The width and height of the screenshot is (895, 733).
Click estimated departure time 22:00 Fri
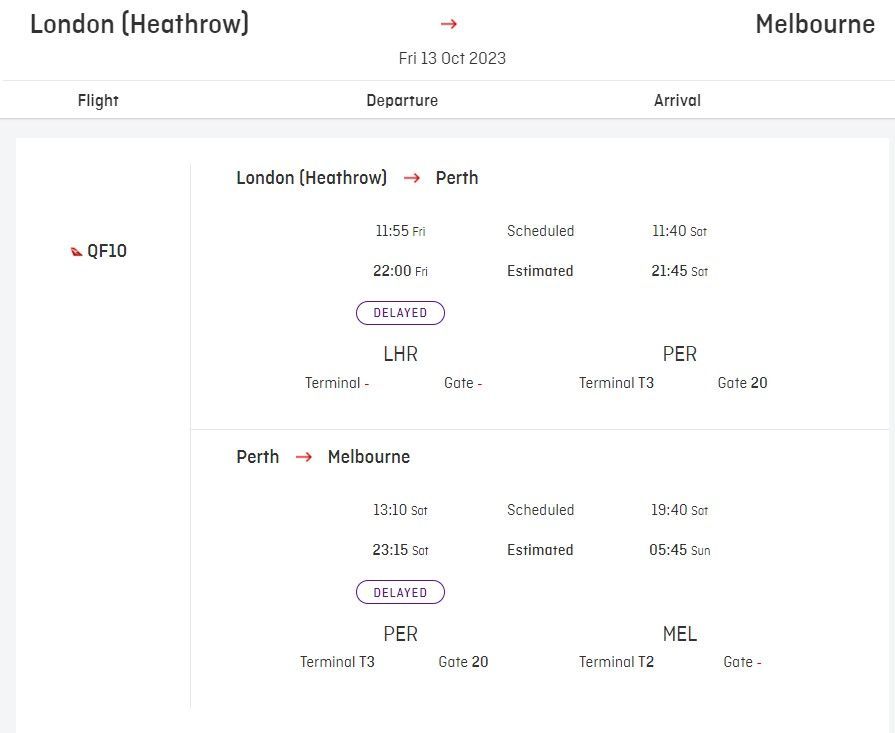(x=400, y=271)
